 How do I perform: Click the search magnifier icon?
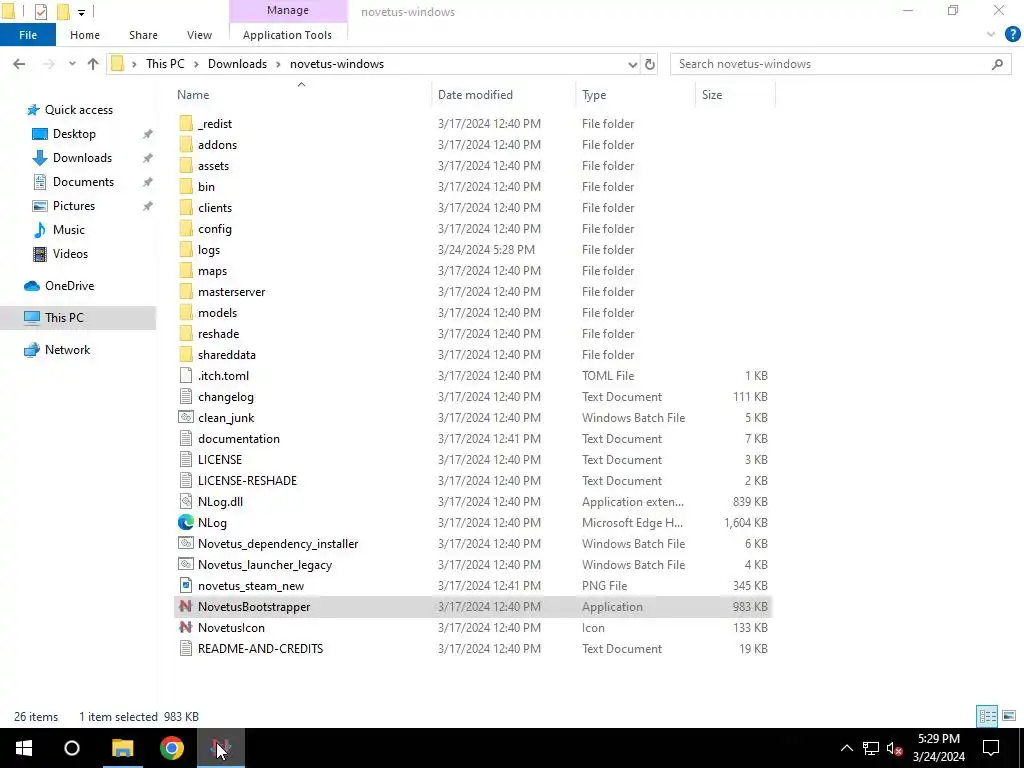[997, 64]
